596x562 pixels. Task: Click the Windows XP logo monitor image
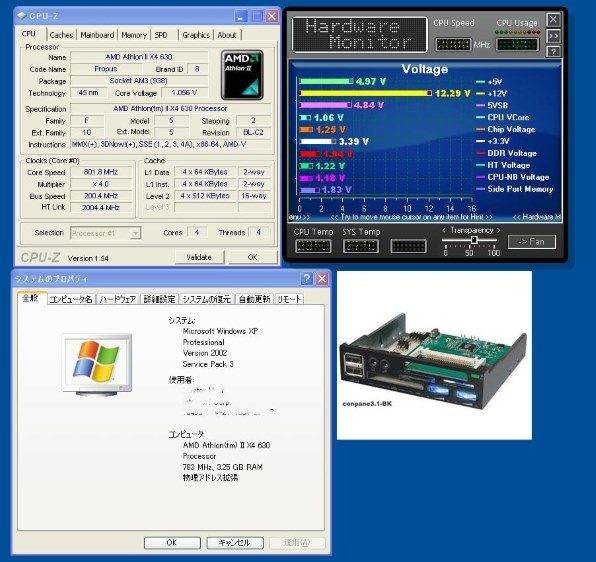[97, 365]
